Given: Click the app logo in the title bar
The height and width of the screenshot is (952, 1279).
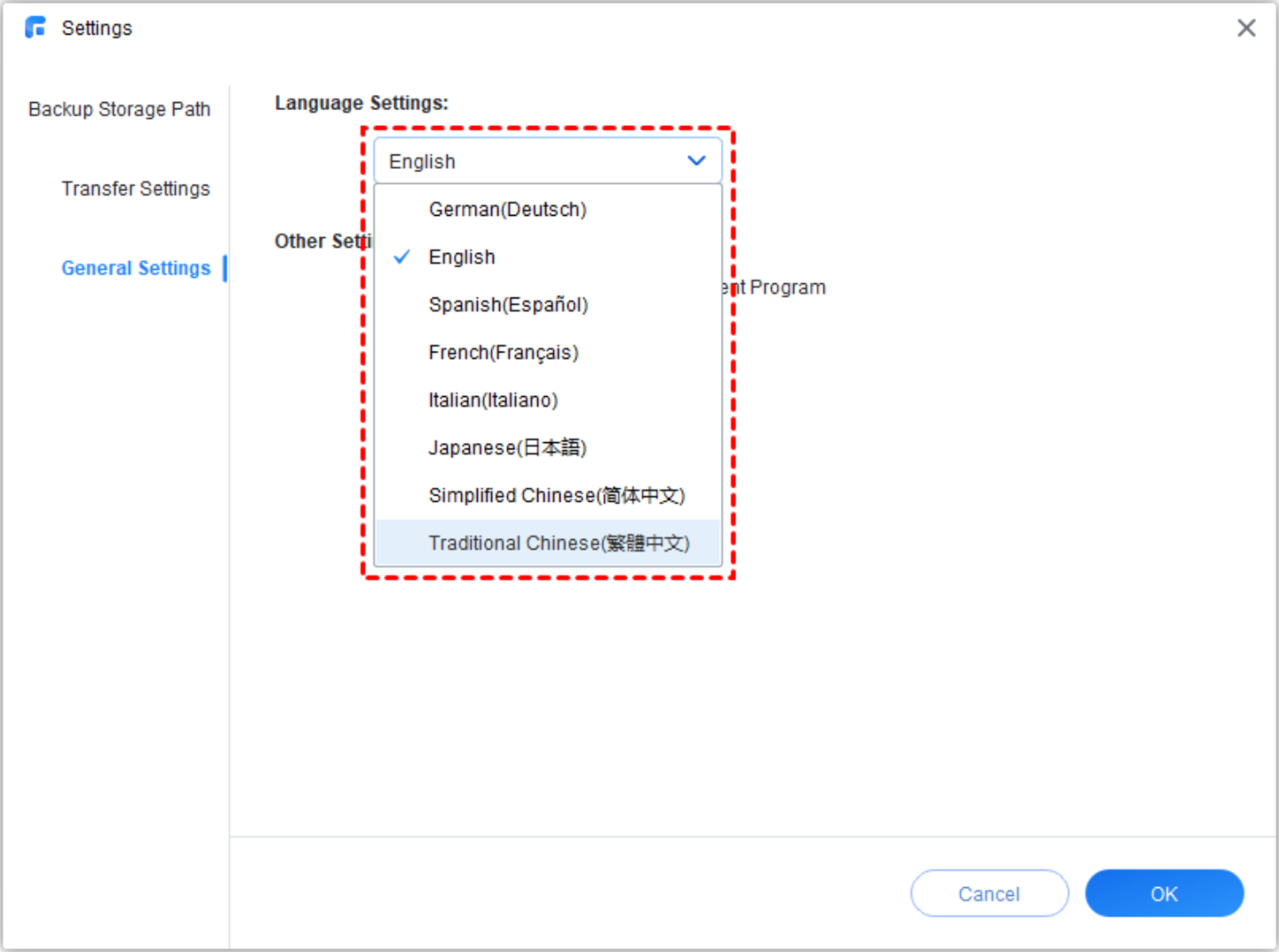Looking at the screenshot, I should click(x=36, y=28).
